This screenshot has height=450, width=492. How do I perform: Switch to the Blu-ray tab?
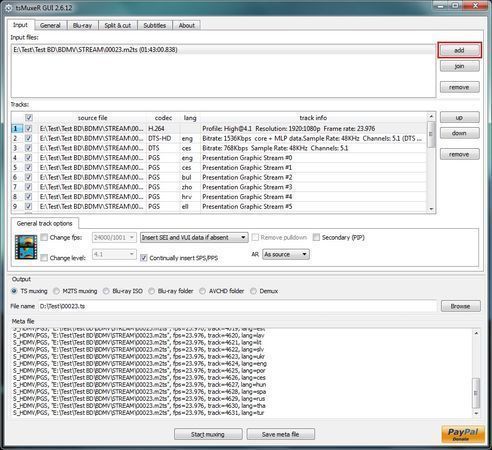(82, 25)
